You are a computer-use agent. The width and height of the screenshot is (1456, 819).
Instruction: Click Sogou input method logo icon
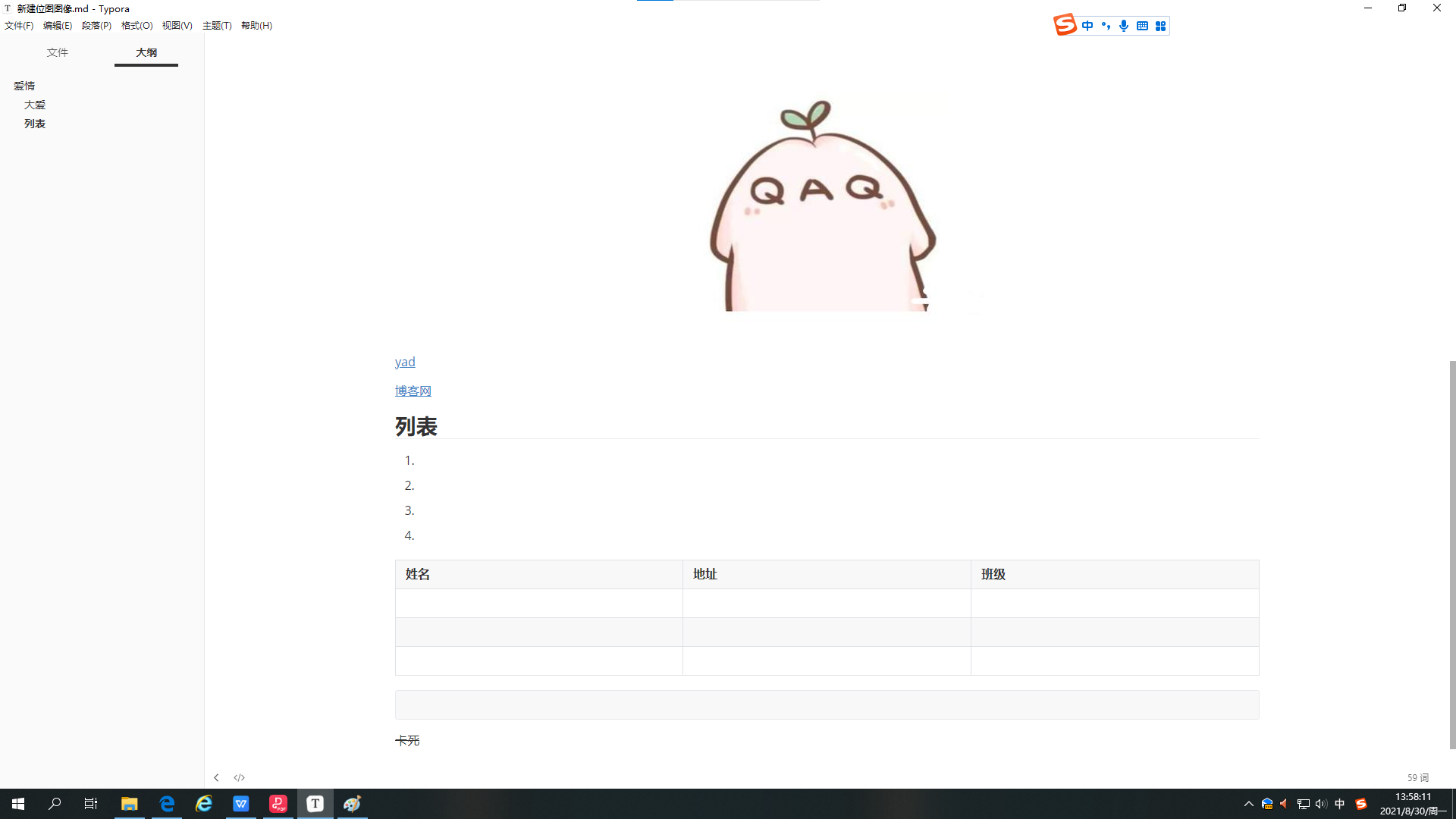pos(1065,25)
